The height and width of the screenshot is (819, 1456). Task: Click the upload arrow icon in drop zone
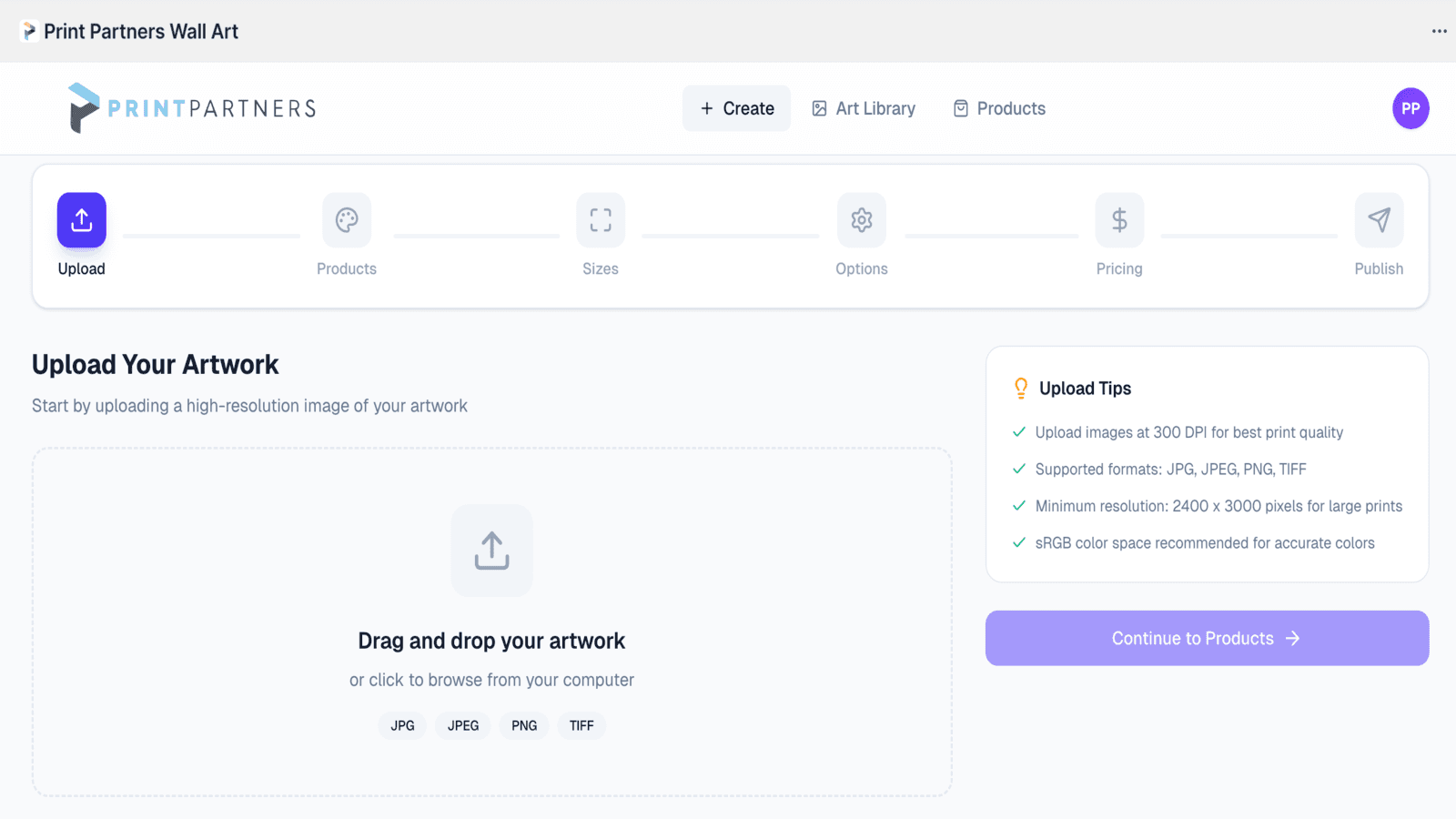[491, 551]
